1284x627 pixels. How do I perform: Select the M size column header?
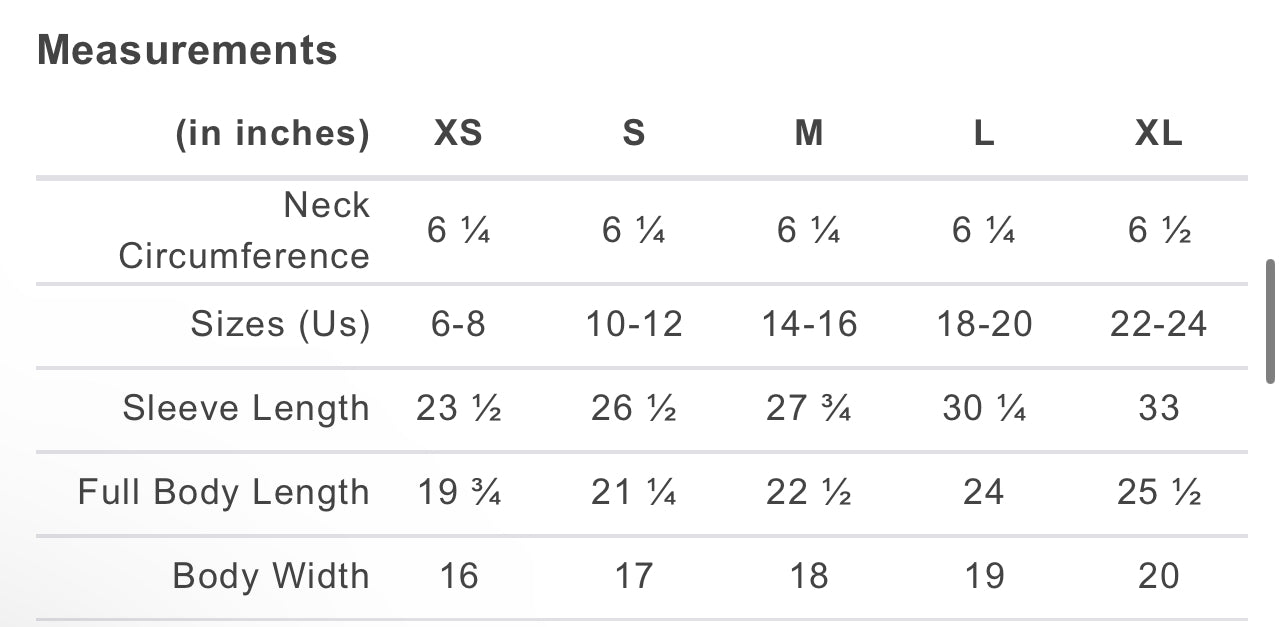point(809,133)
